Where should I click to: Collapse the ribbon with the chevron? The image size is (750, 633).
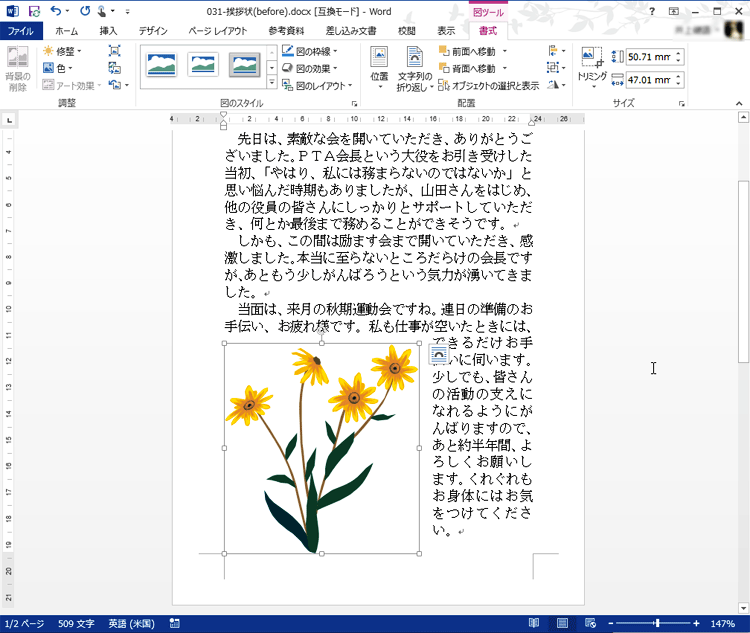pos(739,103)
